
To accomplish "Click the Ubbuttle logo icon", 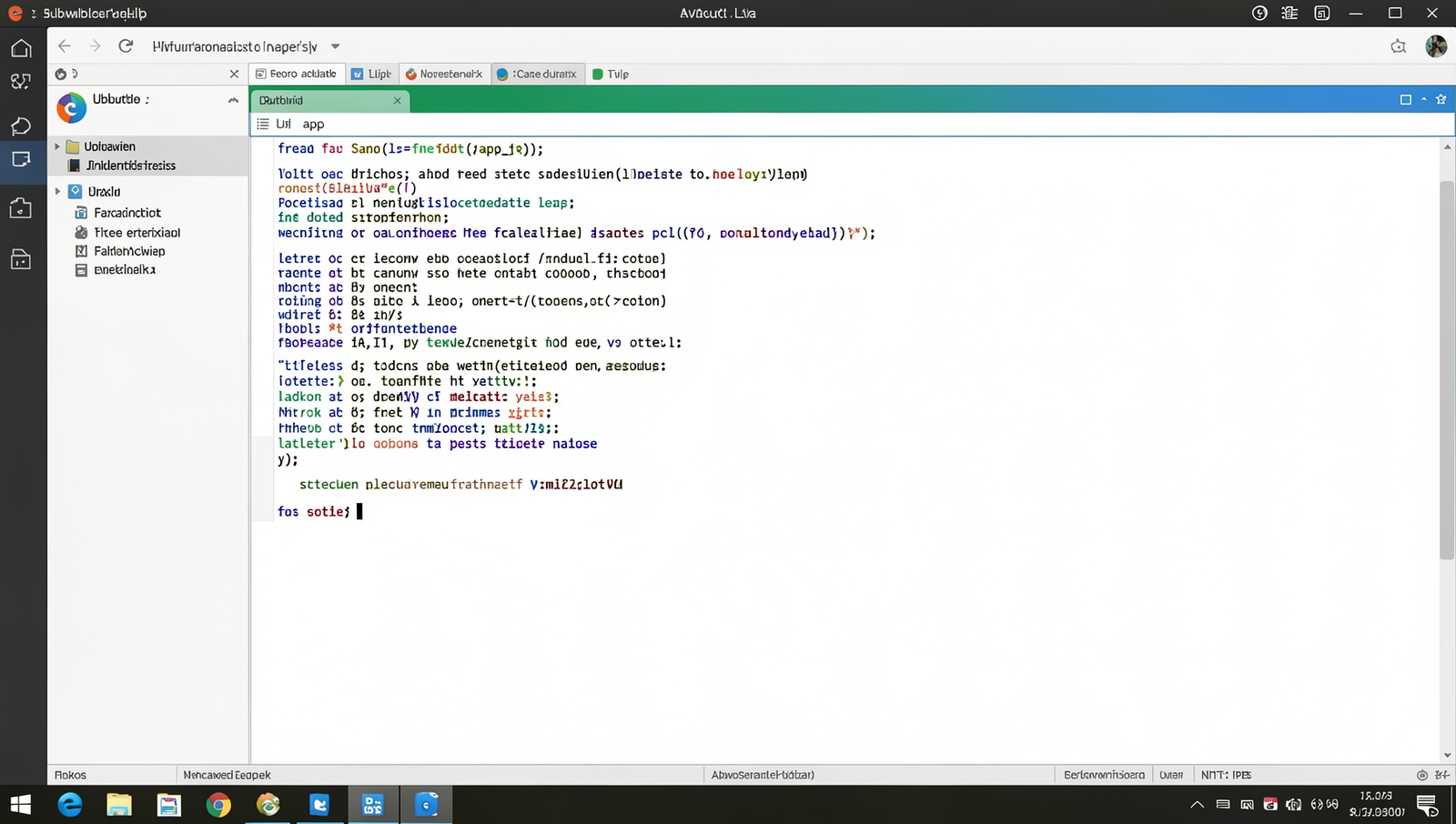I will [71, 107].
